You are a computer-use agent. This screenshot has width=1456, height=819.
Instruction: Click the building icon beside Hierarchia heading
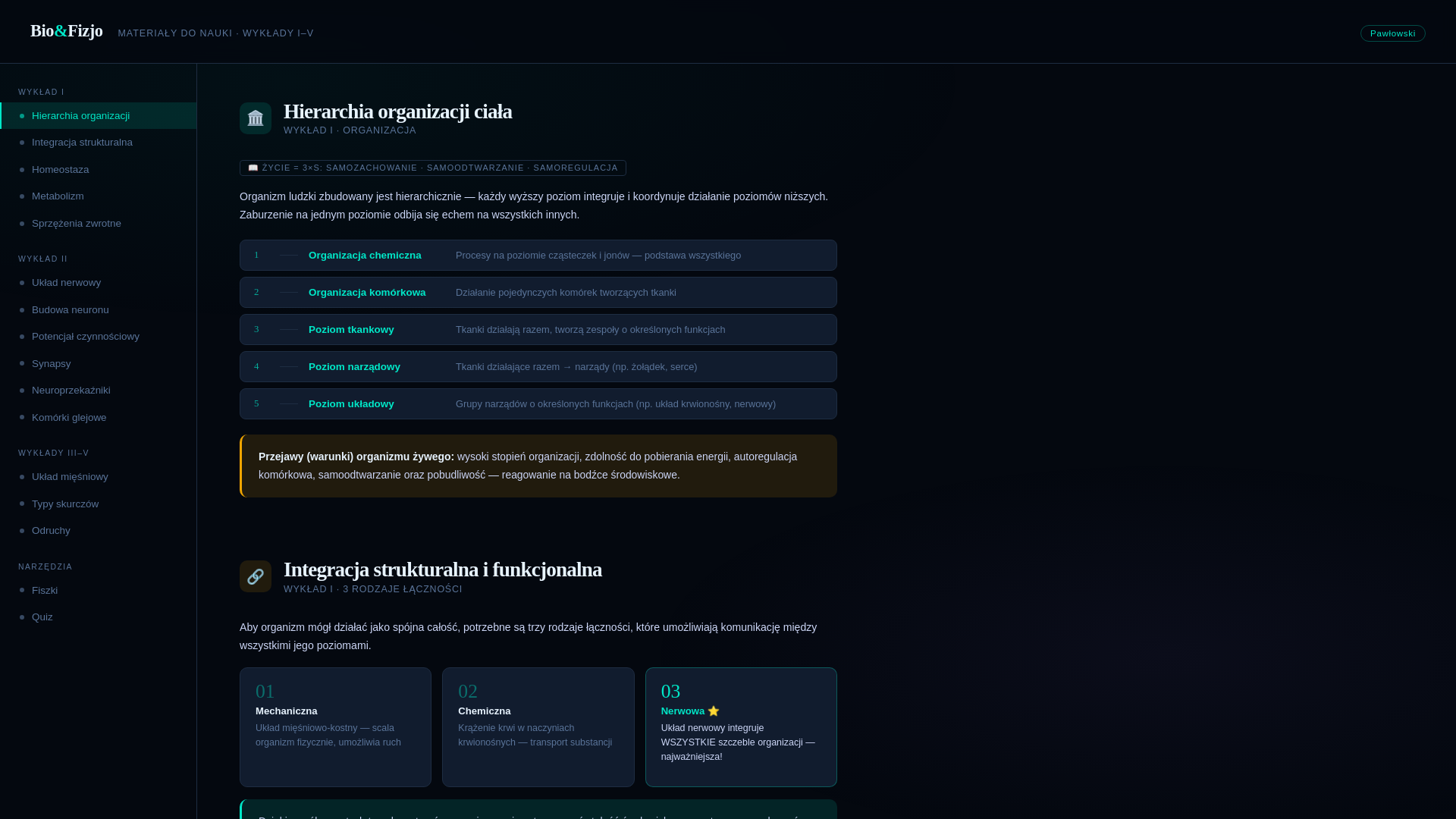pos(256,118)
